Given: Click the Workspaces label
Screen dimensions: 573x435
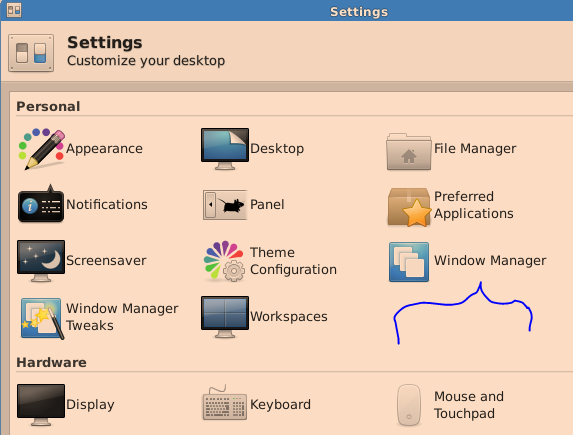Looking at the screenshot, I should pyautogui.click(x=289, y=317).
